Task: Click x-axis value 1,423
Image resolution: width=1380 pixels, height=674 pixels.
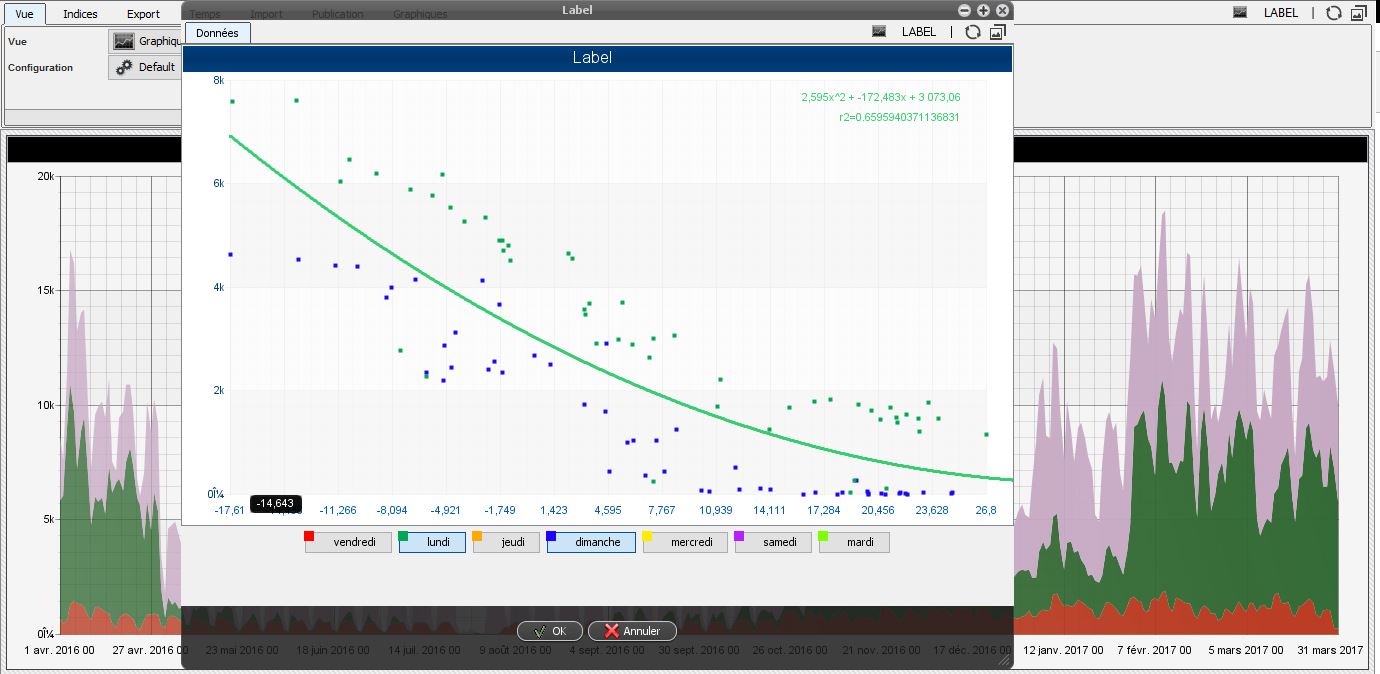Action: point(553,510)
